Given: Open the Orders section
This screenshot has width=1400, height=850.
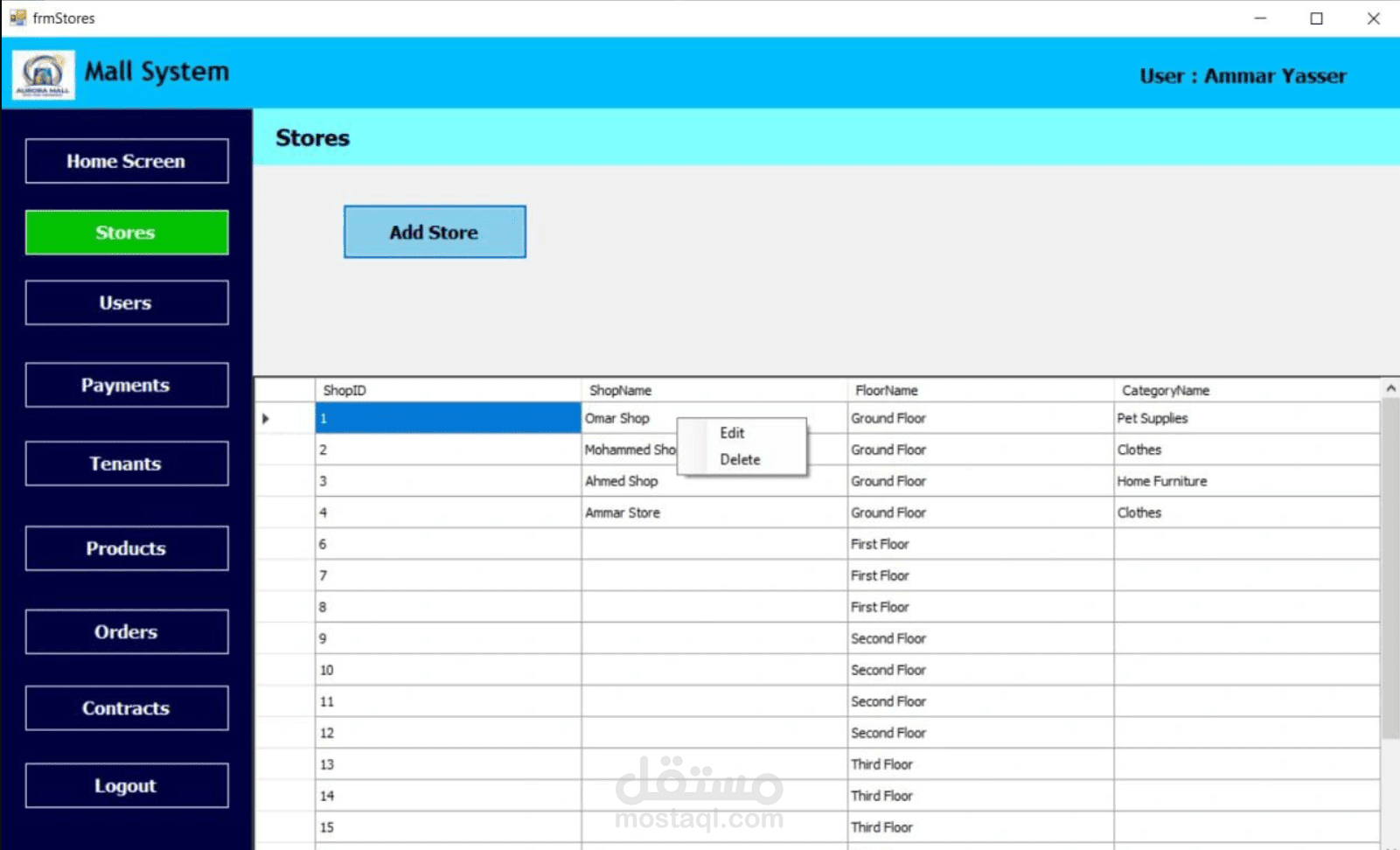Looking at the screenshot, I should point(127,631).
